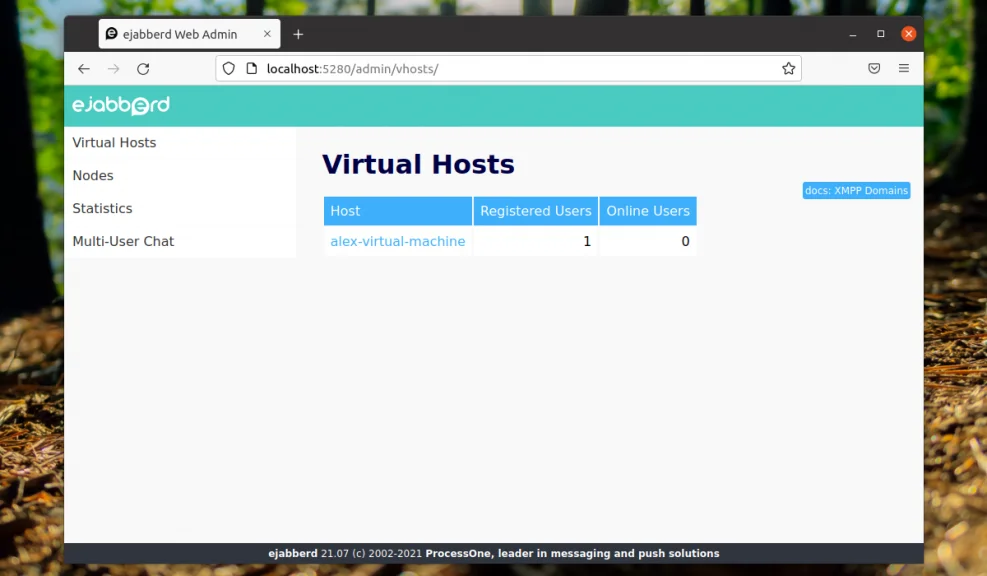Click the browser forward arrow
This screenshot has height=576, width=987.
click(113, 69)
